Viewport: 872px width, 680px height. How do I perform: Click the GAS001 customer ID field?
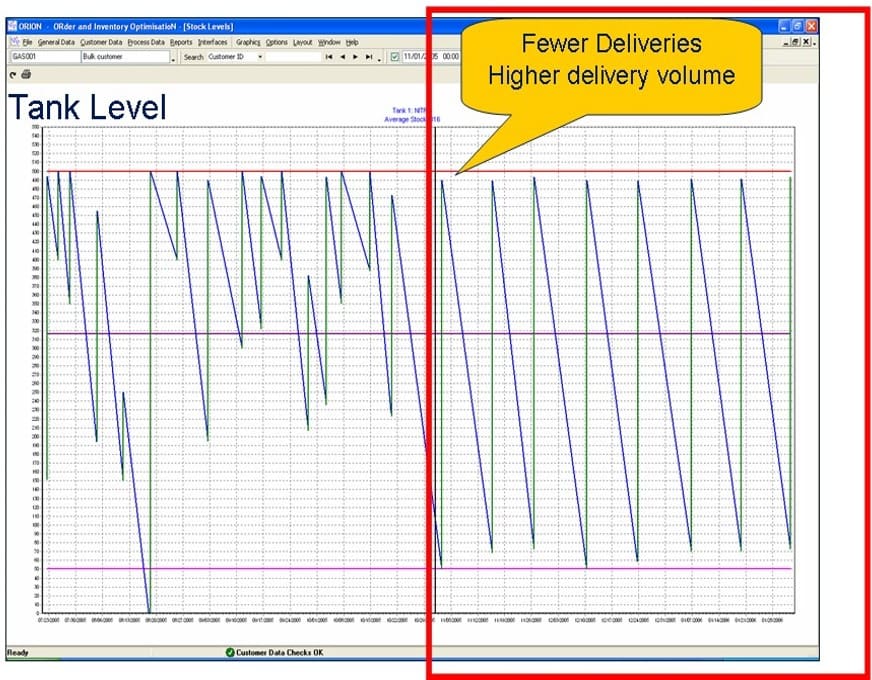[x=46, y=57]
